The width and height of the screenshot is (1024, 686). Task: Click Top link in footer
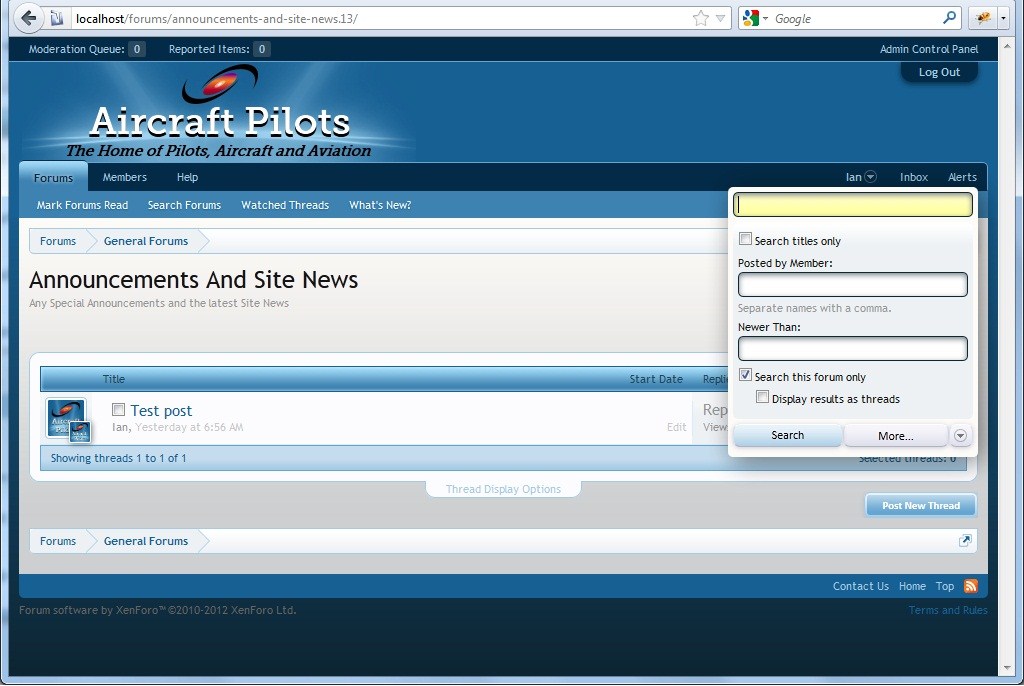pos(944,586)
